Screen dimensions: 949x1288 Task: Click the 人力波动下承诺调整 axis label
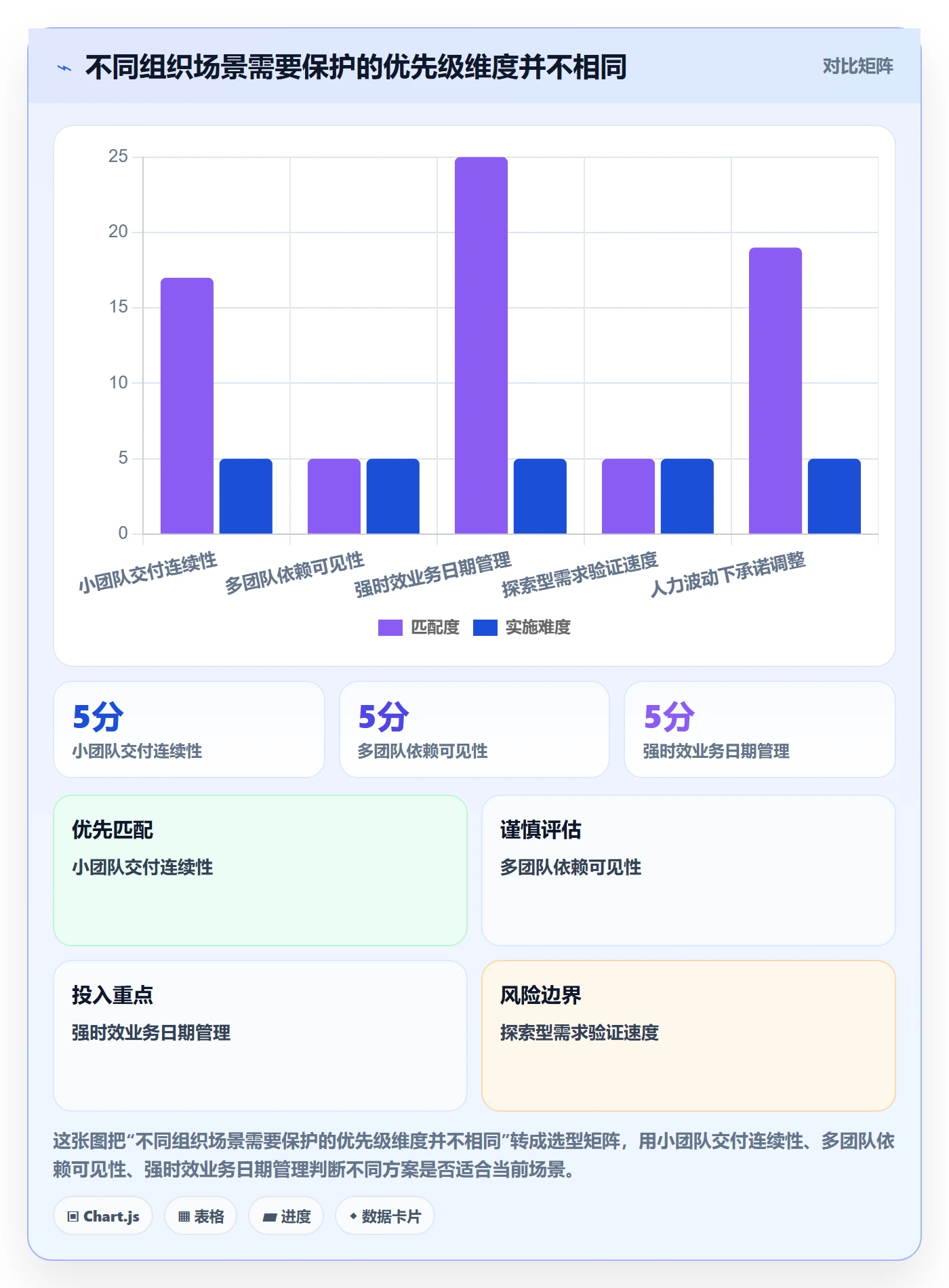(x=728, y=575)
